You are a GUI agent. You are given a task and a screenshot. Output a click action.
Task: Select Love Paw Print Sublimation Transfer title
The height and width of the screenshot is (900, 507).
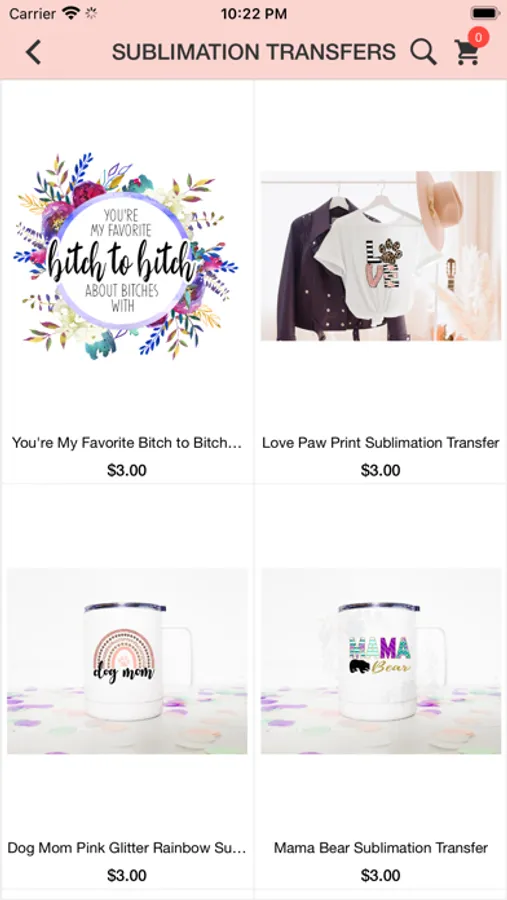381,443
